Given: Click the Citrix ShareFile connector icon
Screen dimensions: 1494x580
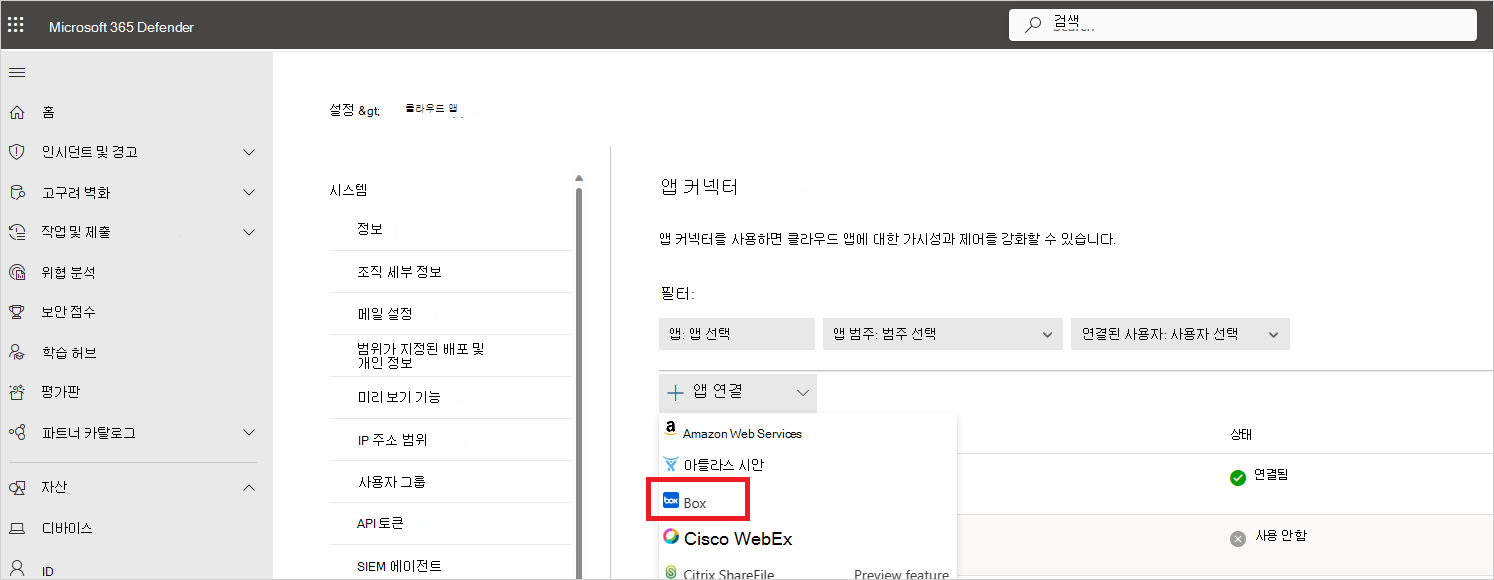Looking at the screenshot, I should click(x=670, y=572).
